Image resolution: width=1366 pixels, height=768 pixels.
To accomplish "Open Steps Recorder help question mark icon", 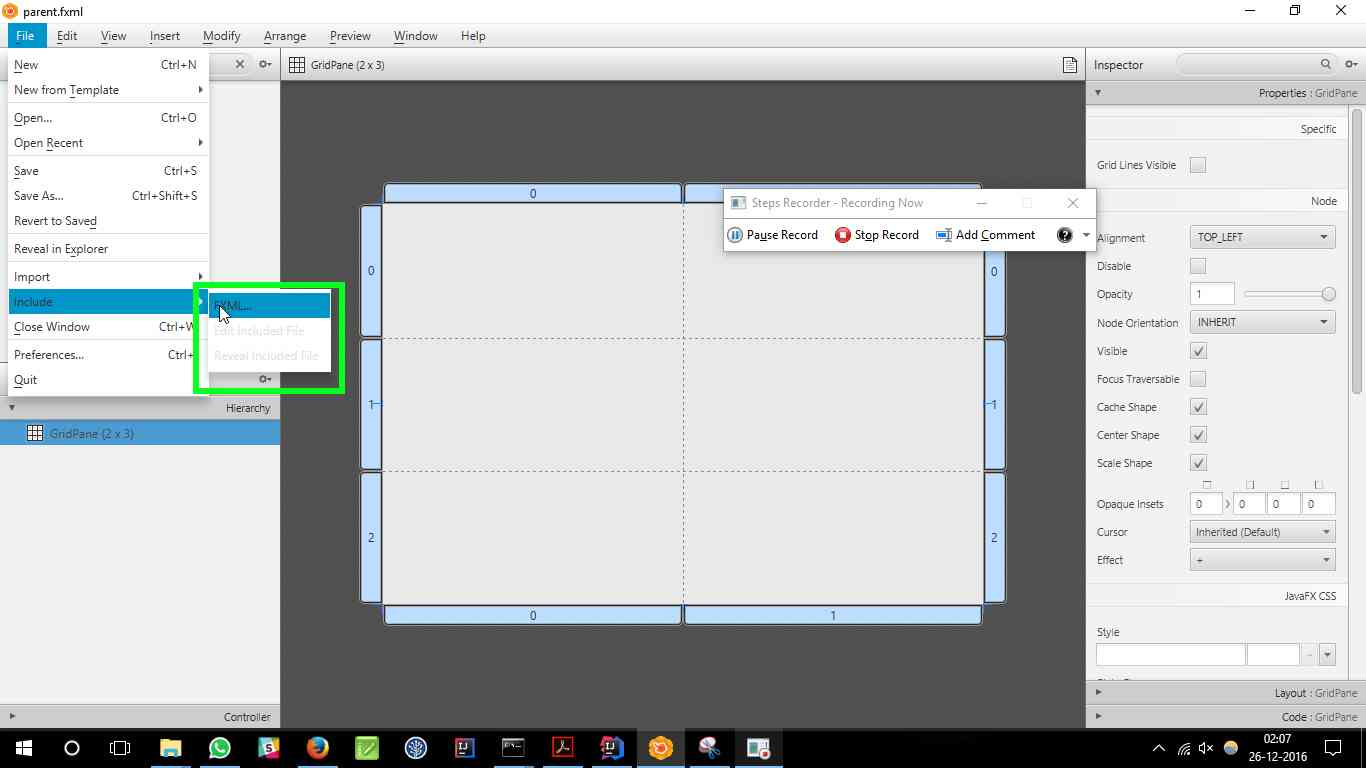I will (1065, 235).
